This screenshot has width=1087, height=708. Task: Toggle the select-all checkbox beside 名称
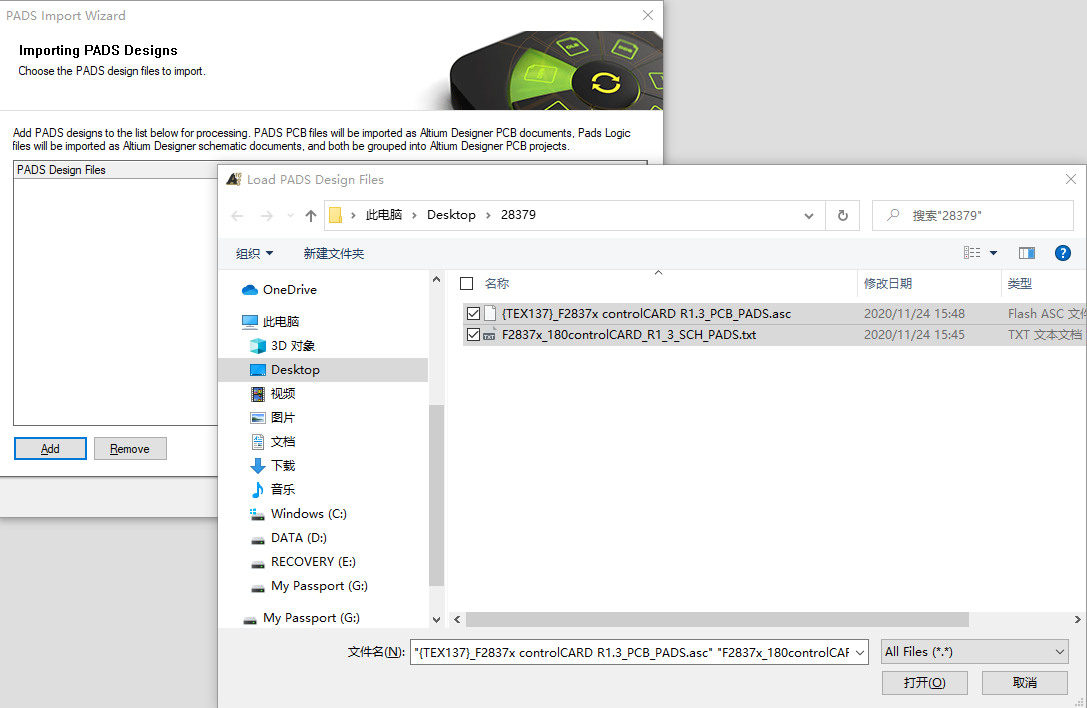click(x=467, y=284)
